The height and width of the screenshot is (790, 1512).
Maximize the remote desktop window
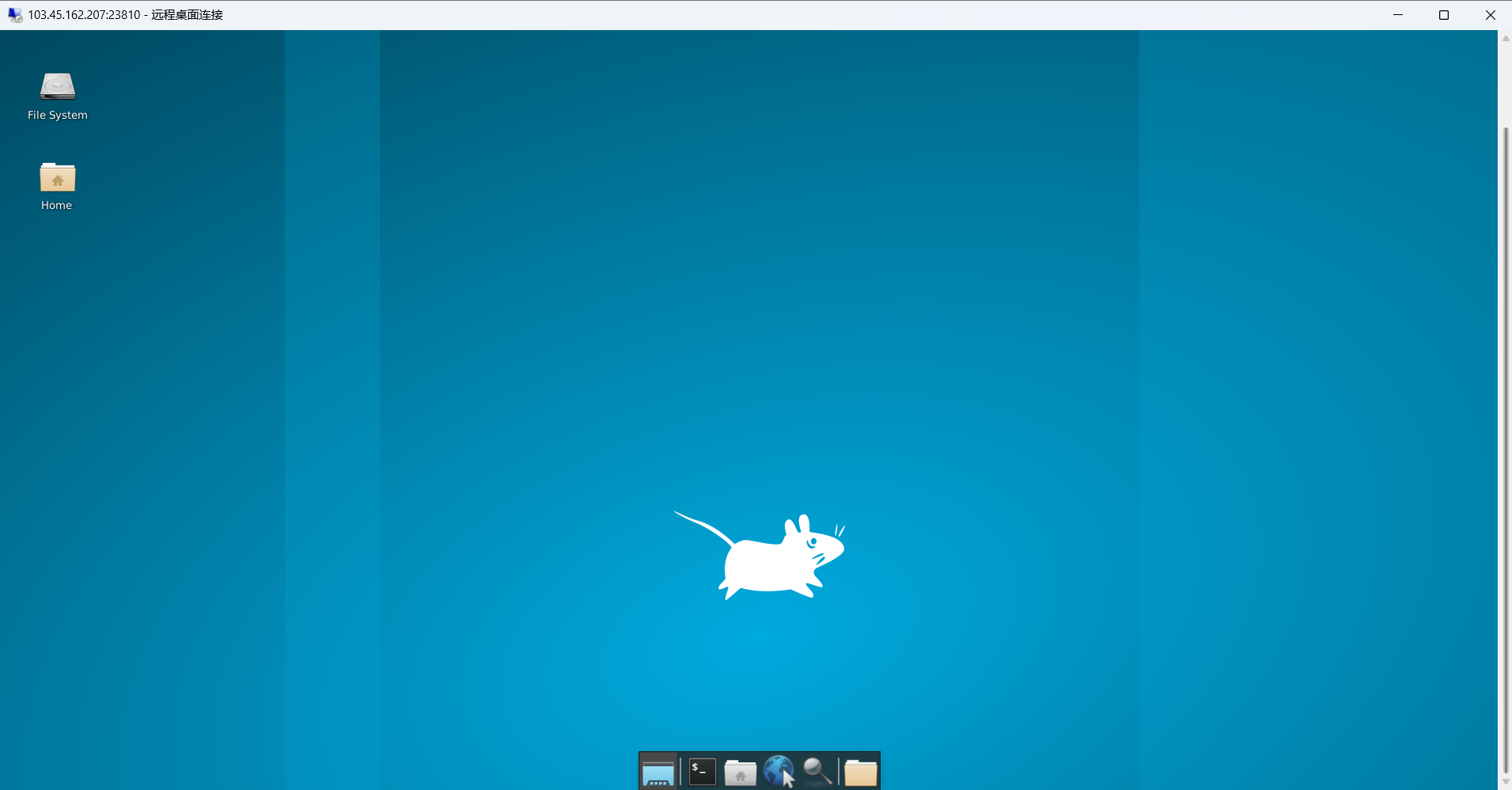[1444, 15]
